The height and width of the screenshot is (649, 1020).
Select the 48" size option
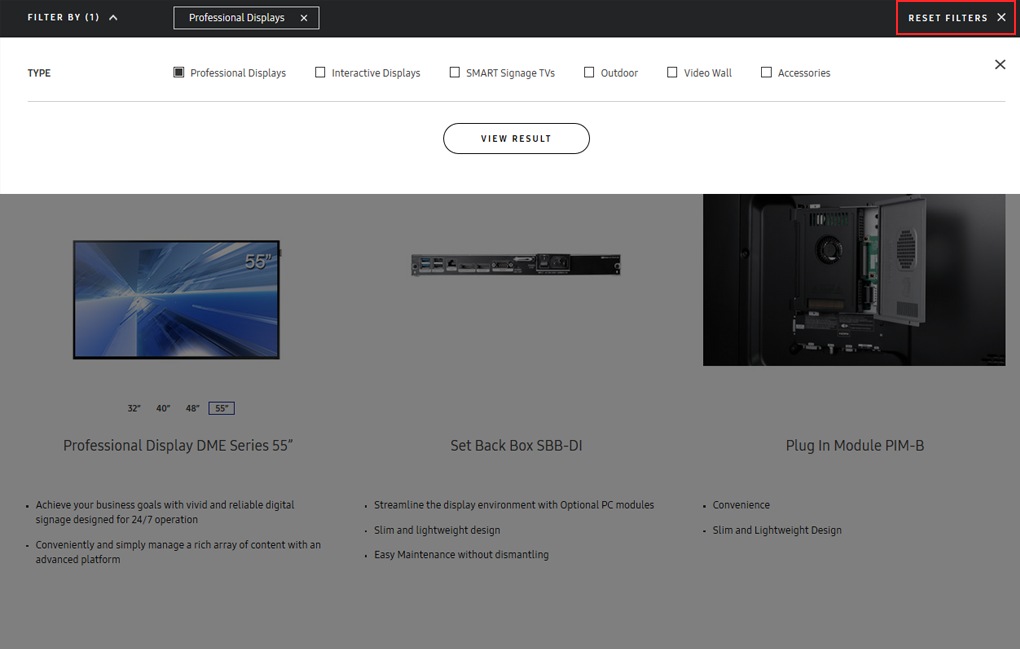click(x=192, y=408)
